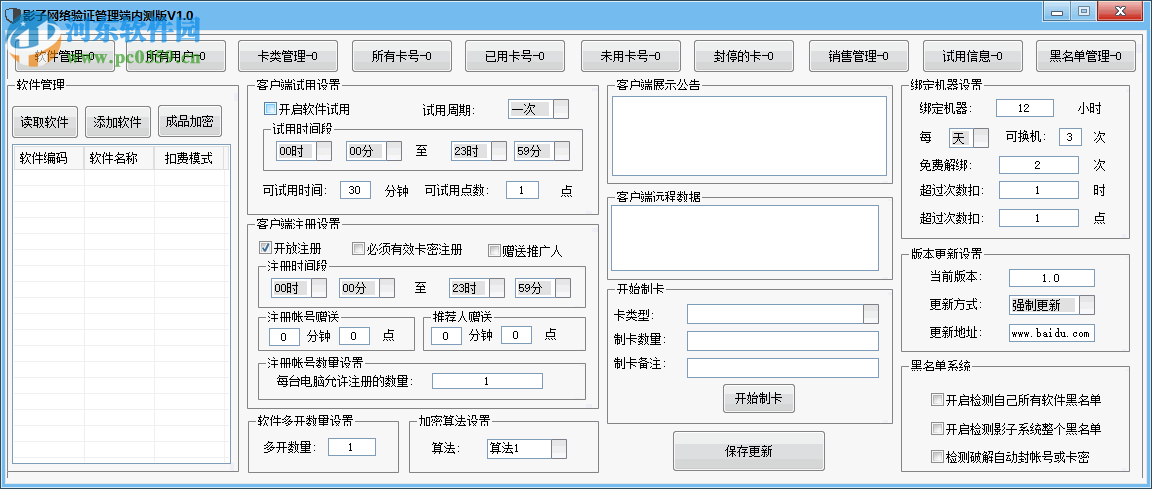Screen dimensions: 1152x489
Task: Click the 可试用时间 minutes field
Action: [x=356, y=190]
